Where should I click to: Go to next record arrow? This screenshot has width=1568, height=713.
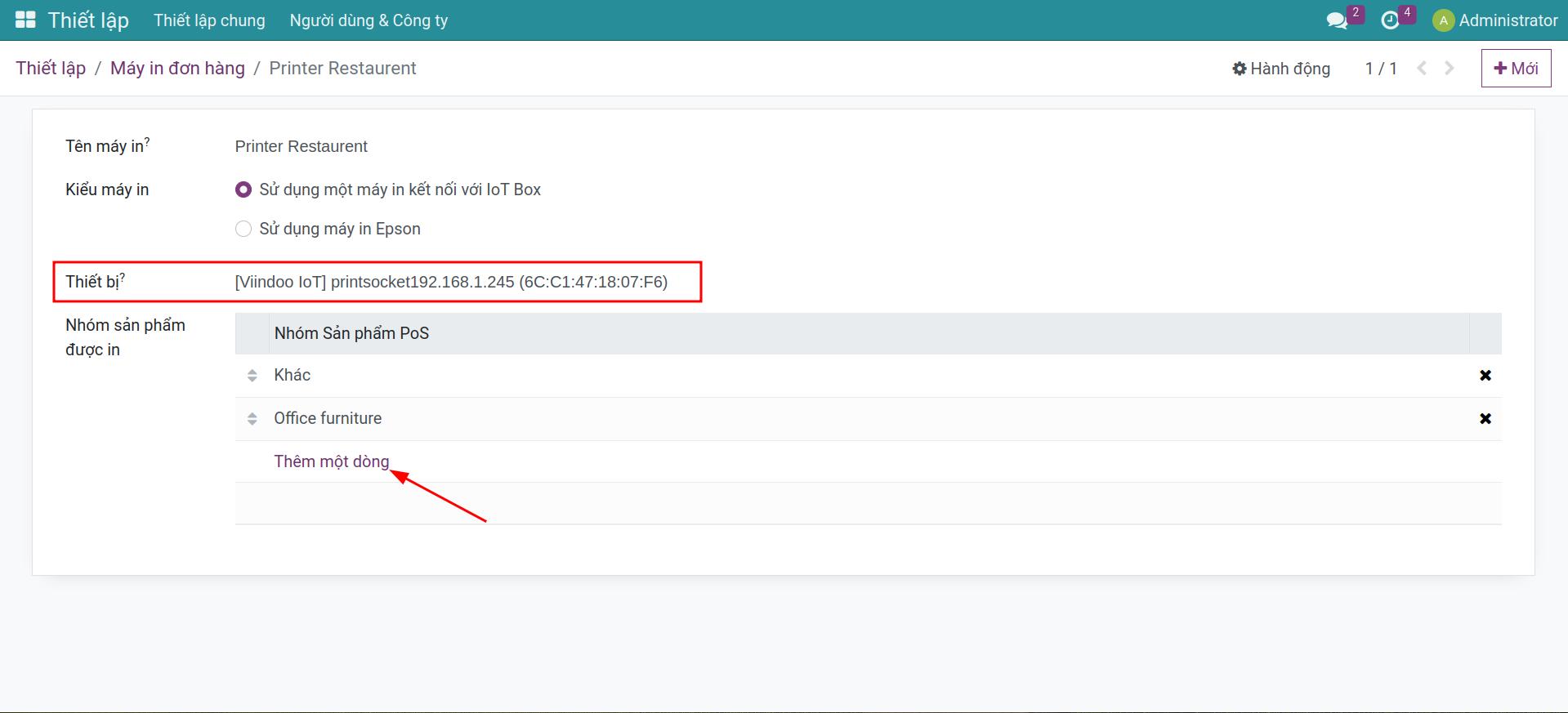click(x=1450, y=69)
